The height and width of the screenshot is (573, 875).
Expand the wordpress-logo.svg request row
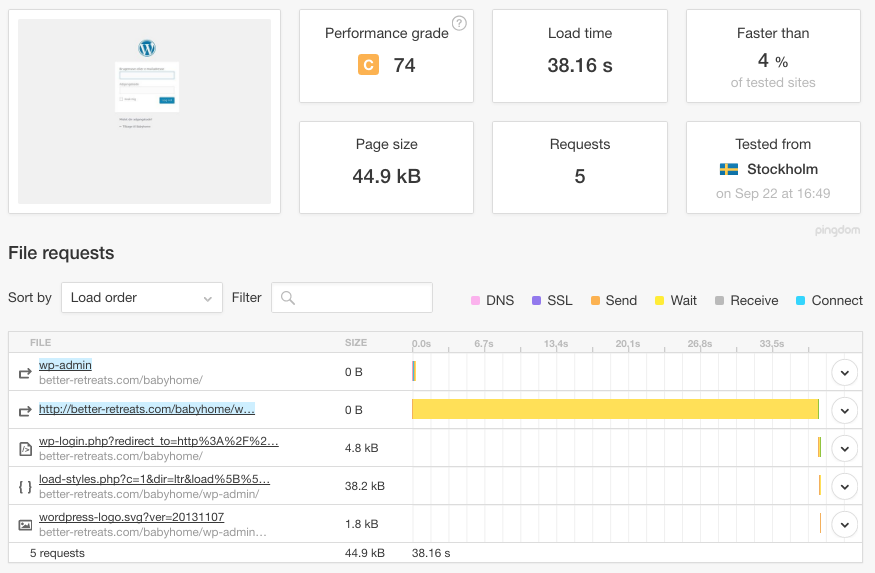[x=845, y=525]
